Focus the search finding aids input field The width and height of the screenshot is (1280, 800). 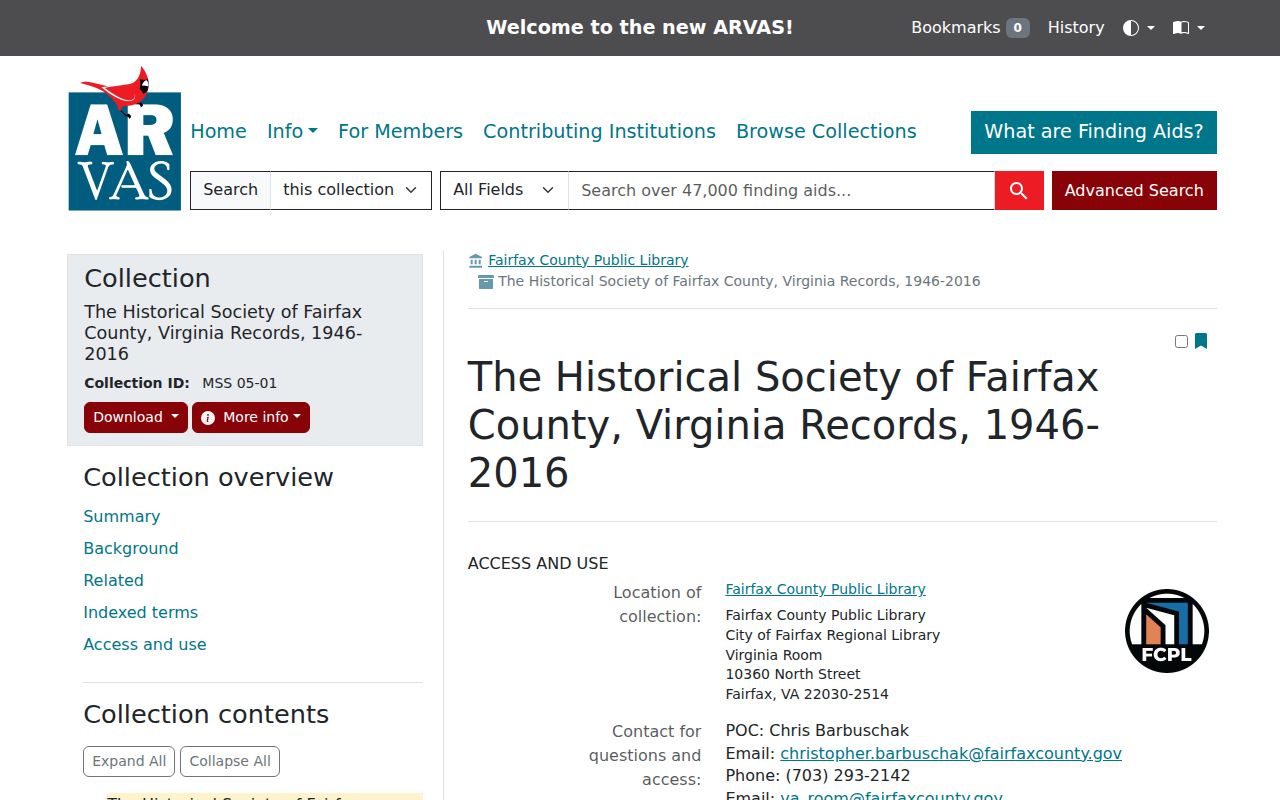pyautogui.click(x=781, y=190)
